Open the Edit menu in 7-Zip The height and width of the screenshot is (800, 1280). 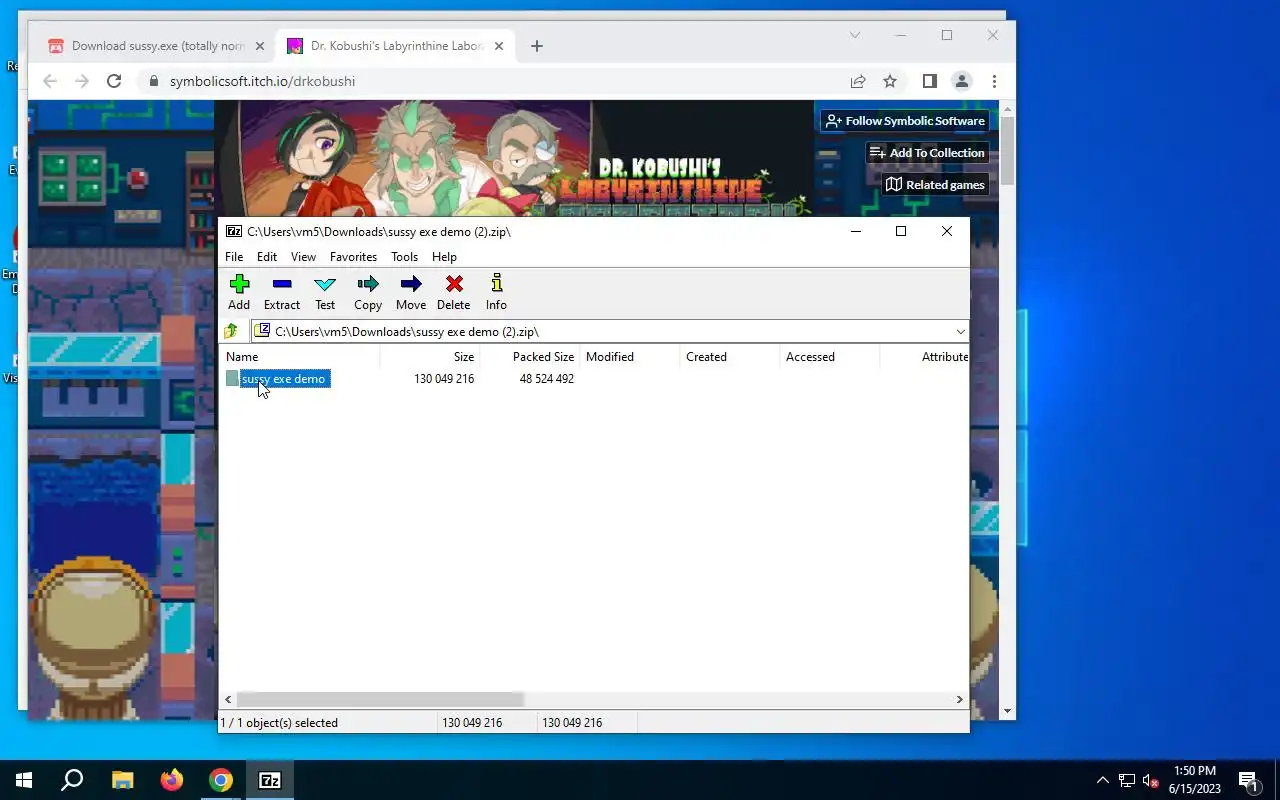(267, 257)
